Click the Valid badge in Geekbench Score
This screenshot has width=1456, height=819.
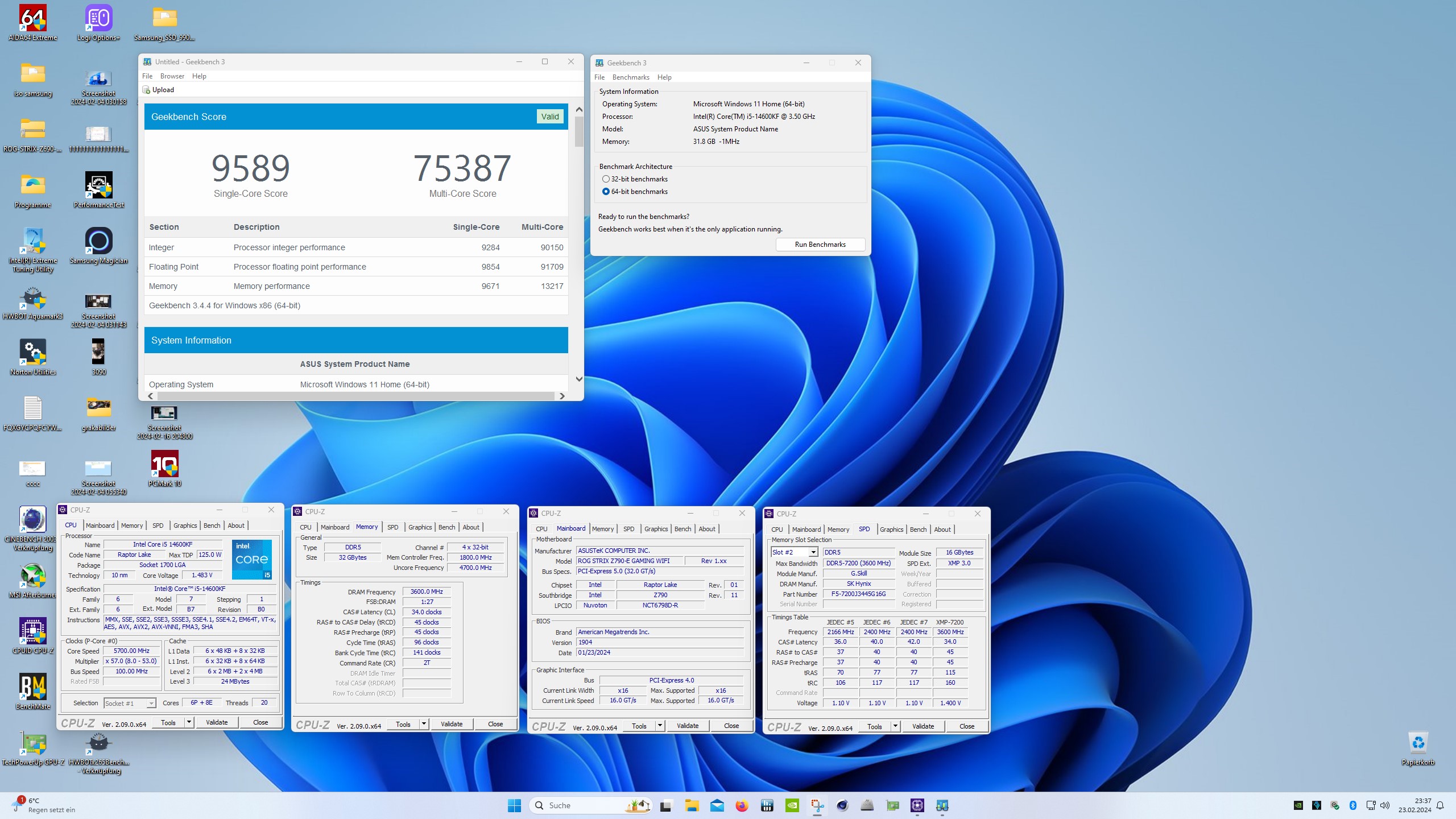(550, 117)
